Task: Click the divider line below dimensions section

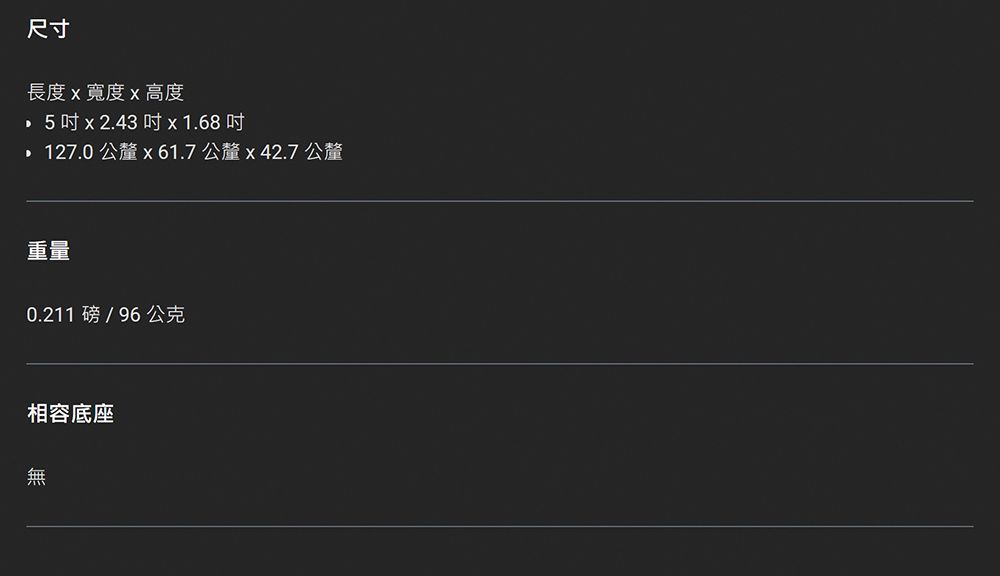Action: pos(500,201)
